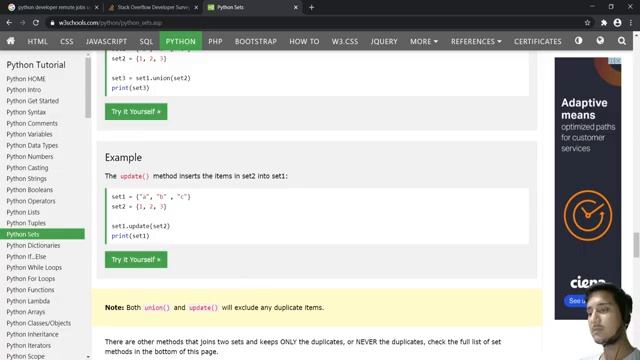
Task: Open Python Syntax in sidebar
Action: (x=26, y=112)
